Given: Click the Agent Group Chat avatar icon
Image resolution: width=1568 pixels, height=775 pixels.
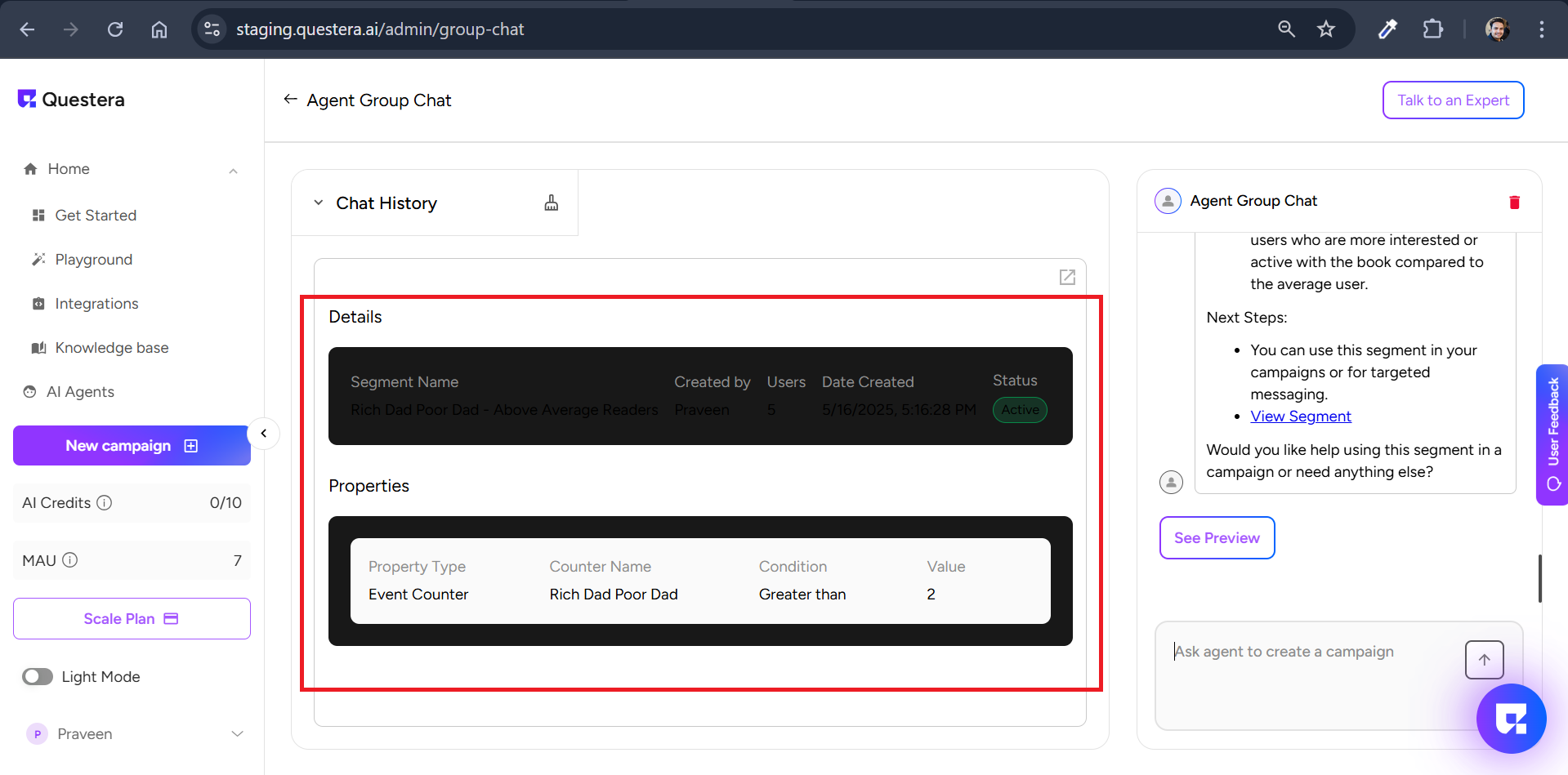Looking at the screenshot, I should [1168, 201].
